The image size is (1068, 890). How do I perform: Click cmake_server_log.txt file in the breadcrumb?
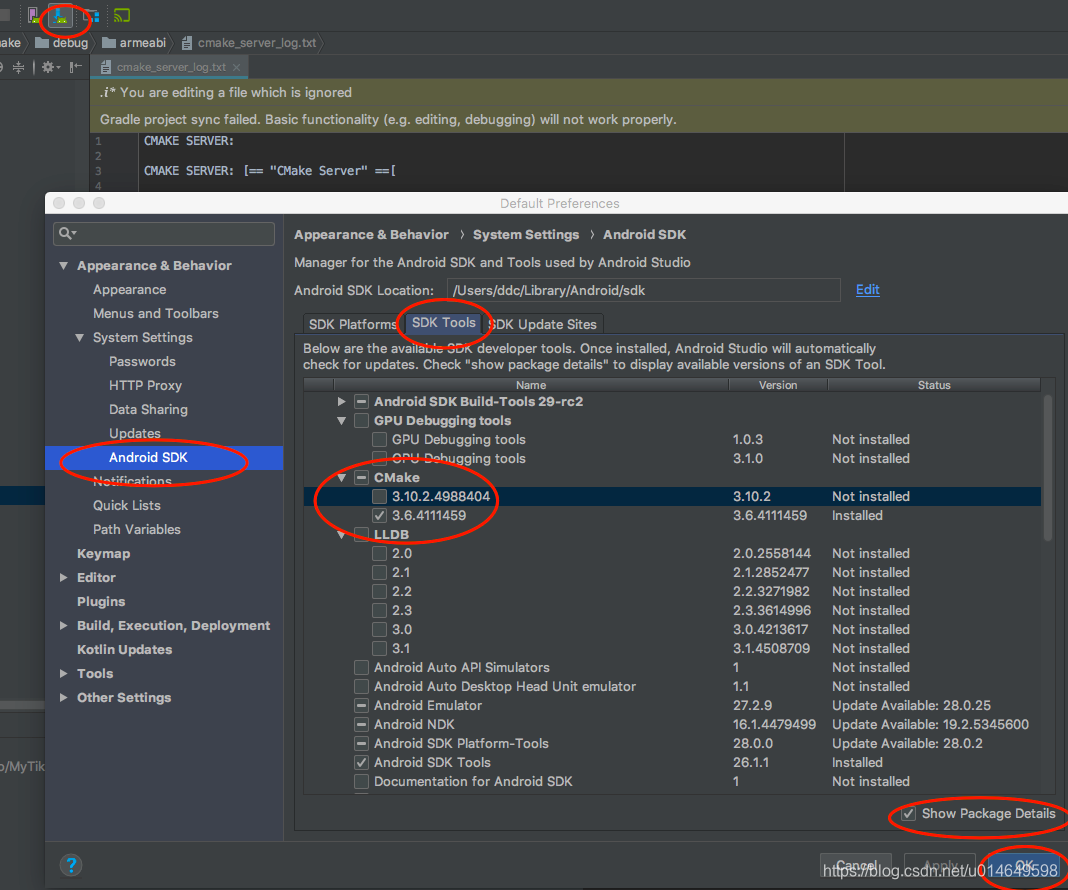[249, 43]
